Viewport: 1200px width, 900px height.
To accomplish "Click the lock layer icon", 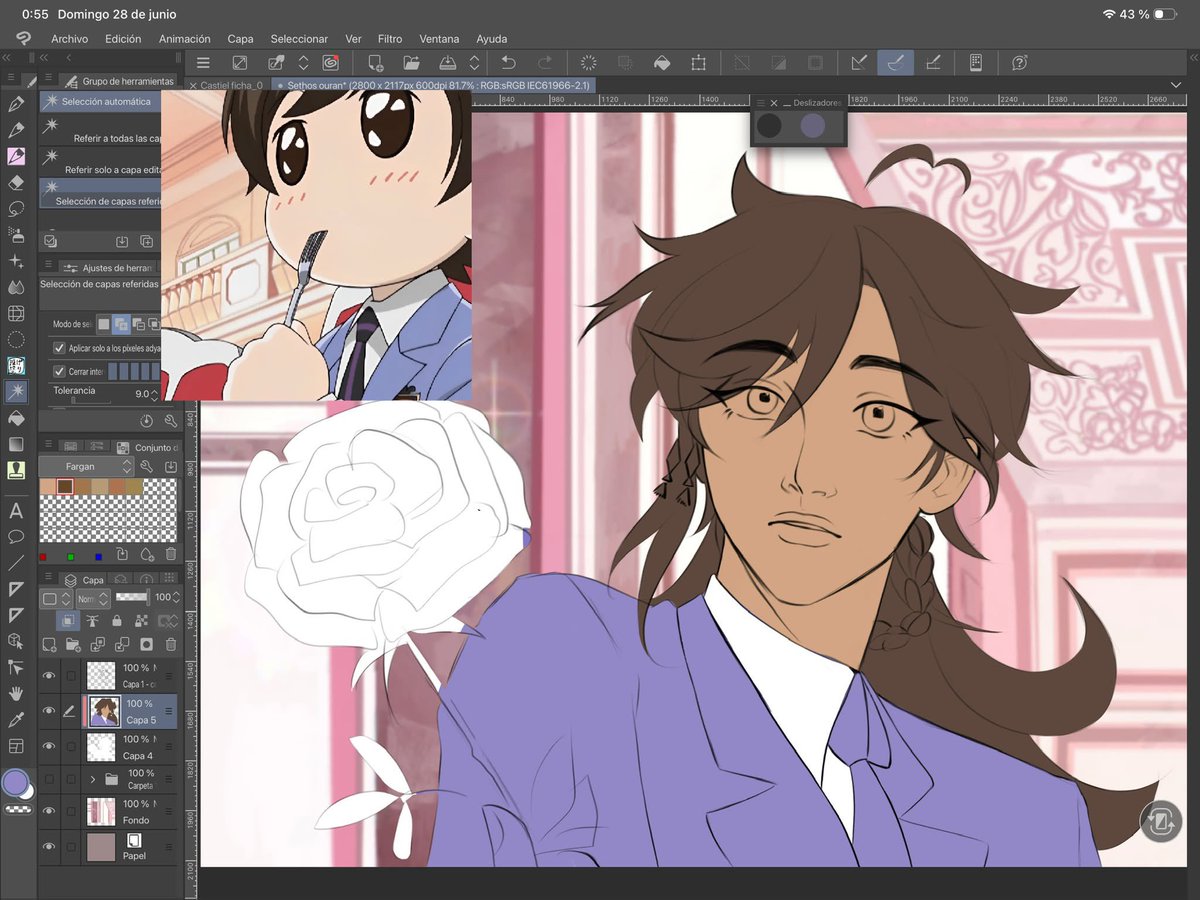I will (118, 621).
